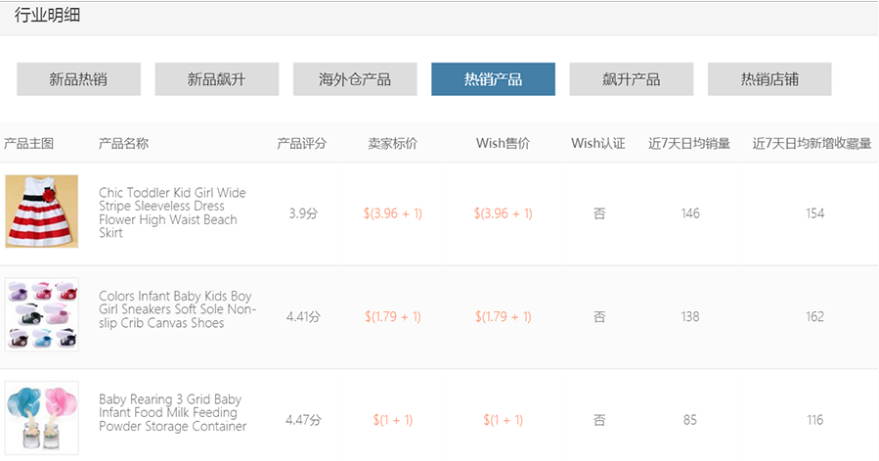Select the 海外仓产品 tab

point(355,80)
